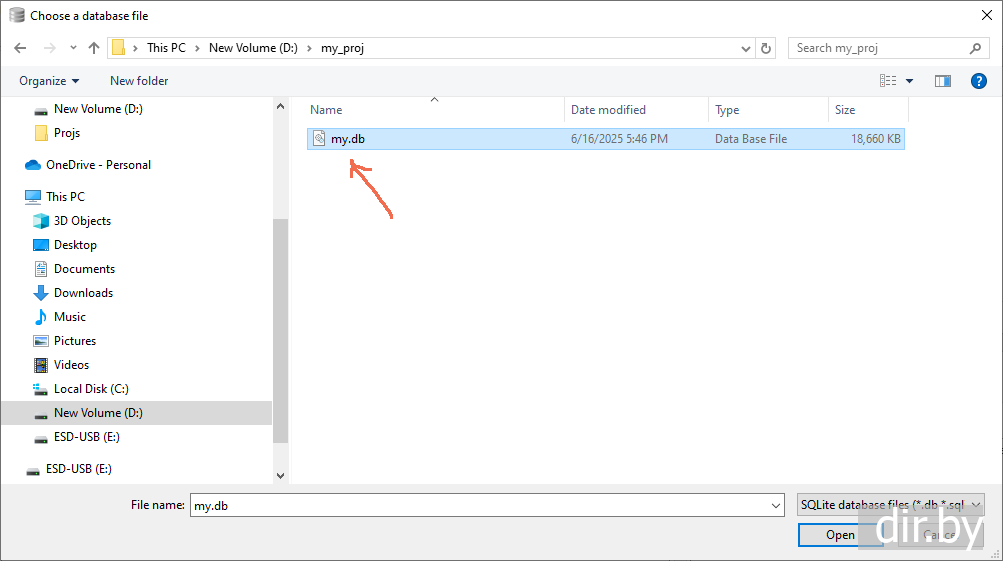This screenshot has height=561, width=1003.
Task: Click the Data Base File type cell
Action: coord(751,139)
